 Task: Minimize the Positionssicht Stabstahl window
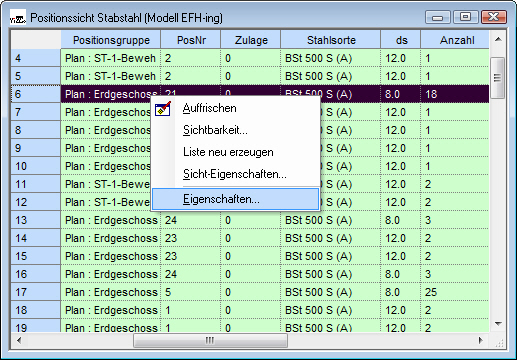tap(438, 17)
